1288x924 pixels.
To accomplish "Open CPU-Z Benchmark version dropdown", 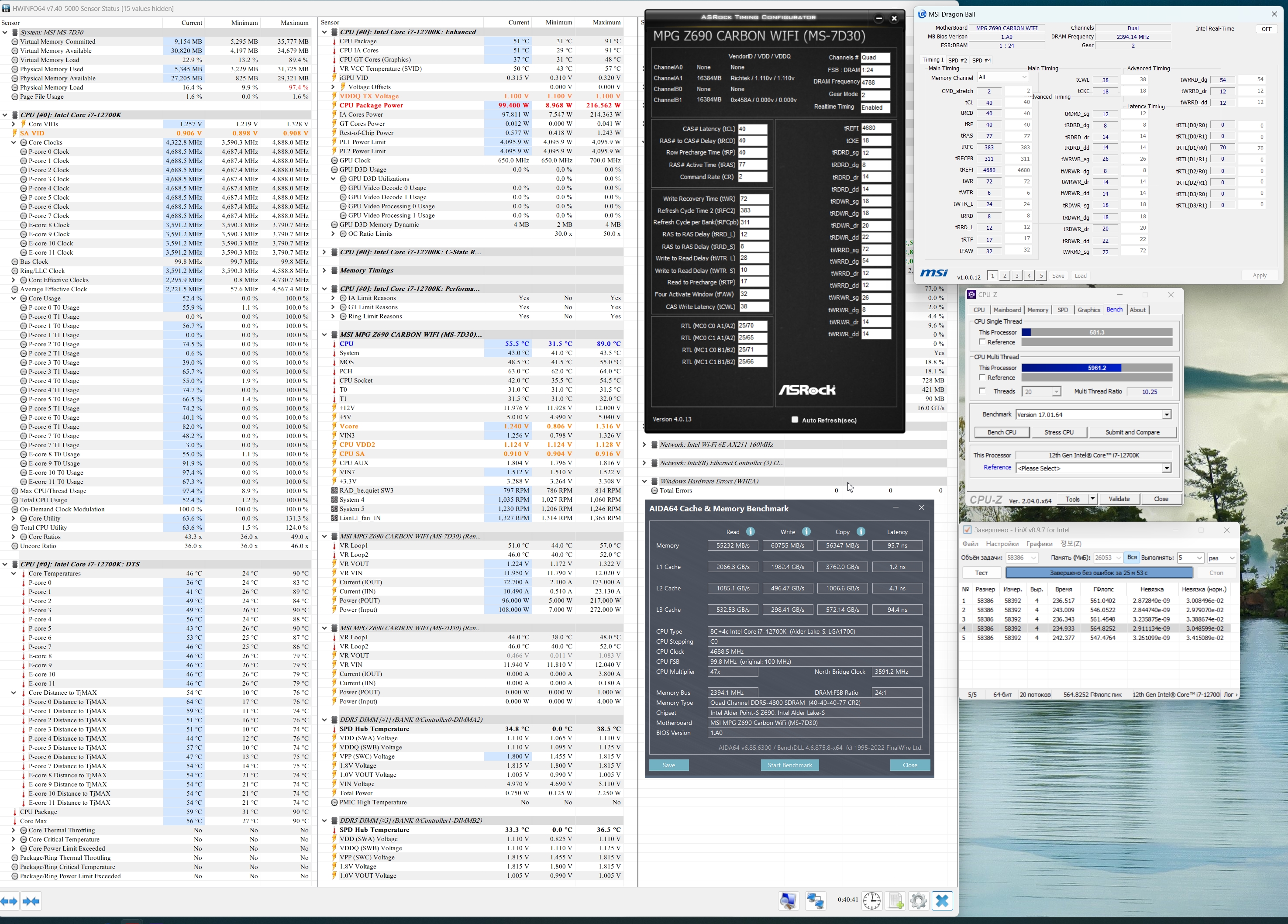I will [1167, 414].
